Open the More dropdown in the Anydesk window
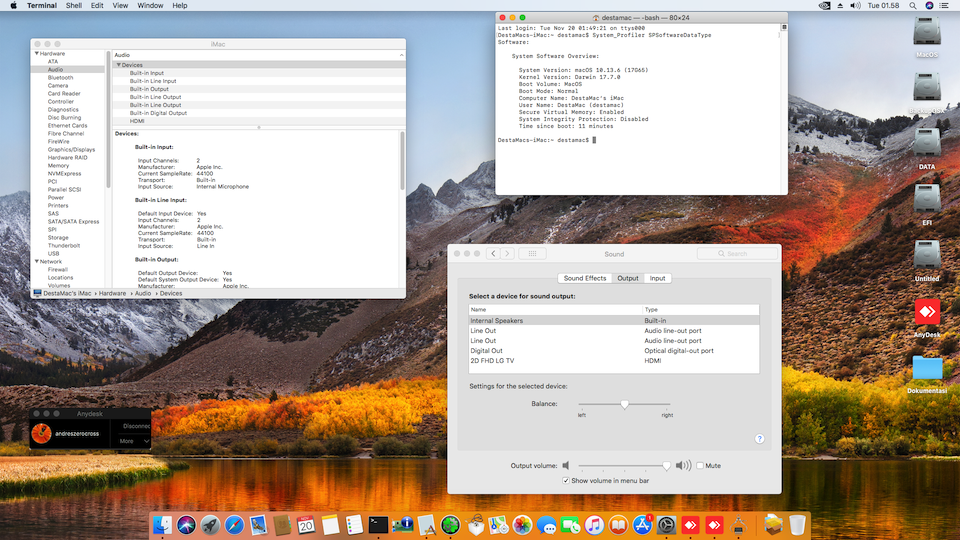Image resolution: width=960 pixels, height=540 pixels. (134, 440)
